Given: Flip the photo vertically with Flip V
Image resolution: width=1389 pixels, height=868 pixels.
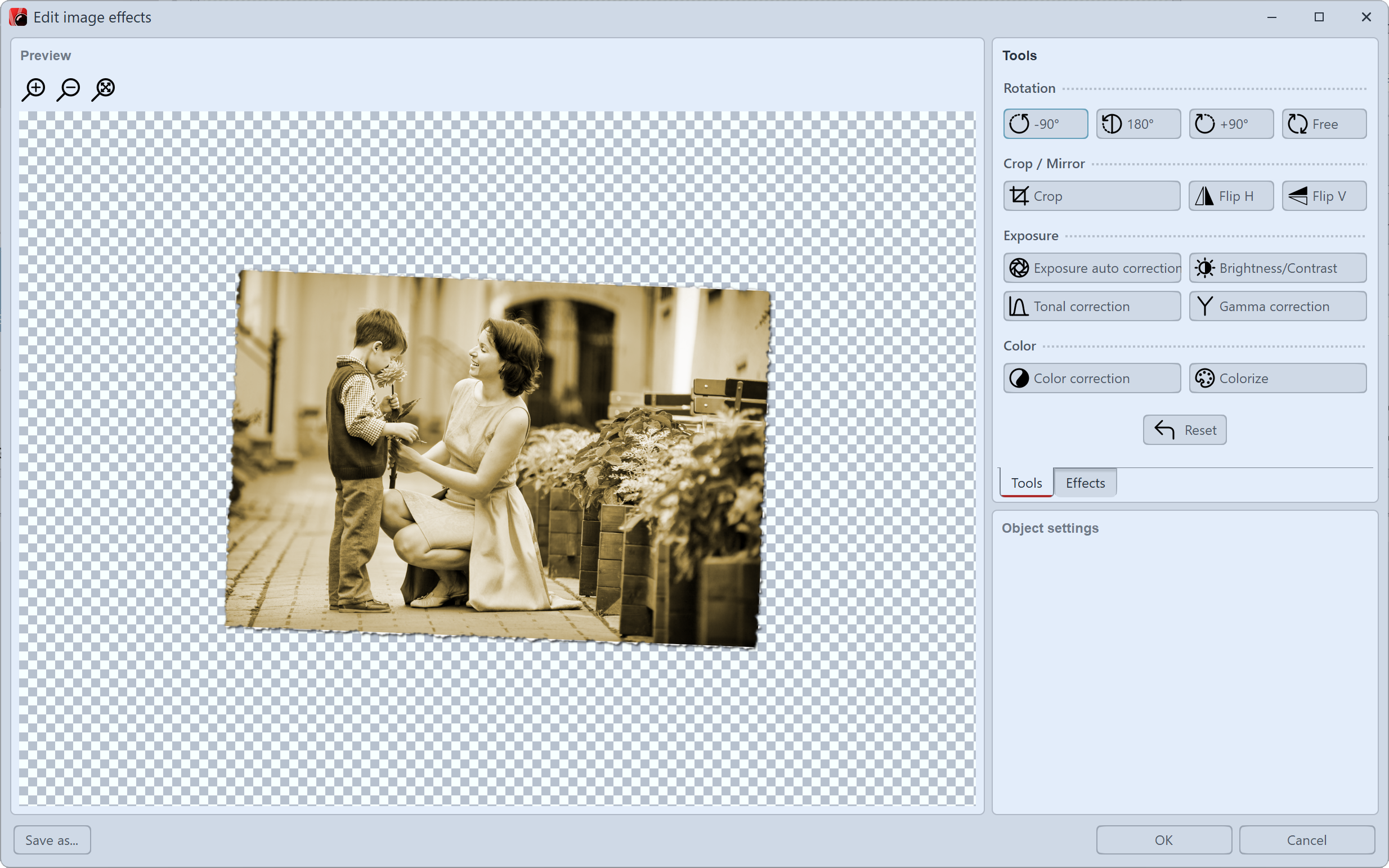Looking at the screenshot, I should pos(1324,196).
